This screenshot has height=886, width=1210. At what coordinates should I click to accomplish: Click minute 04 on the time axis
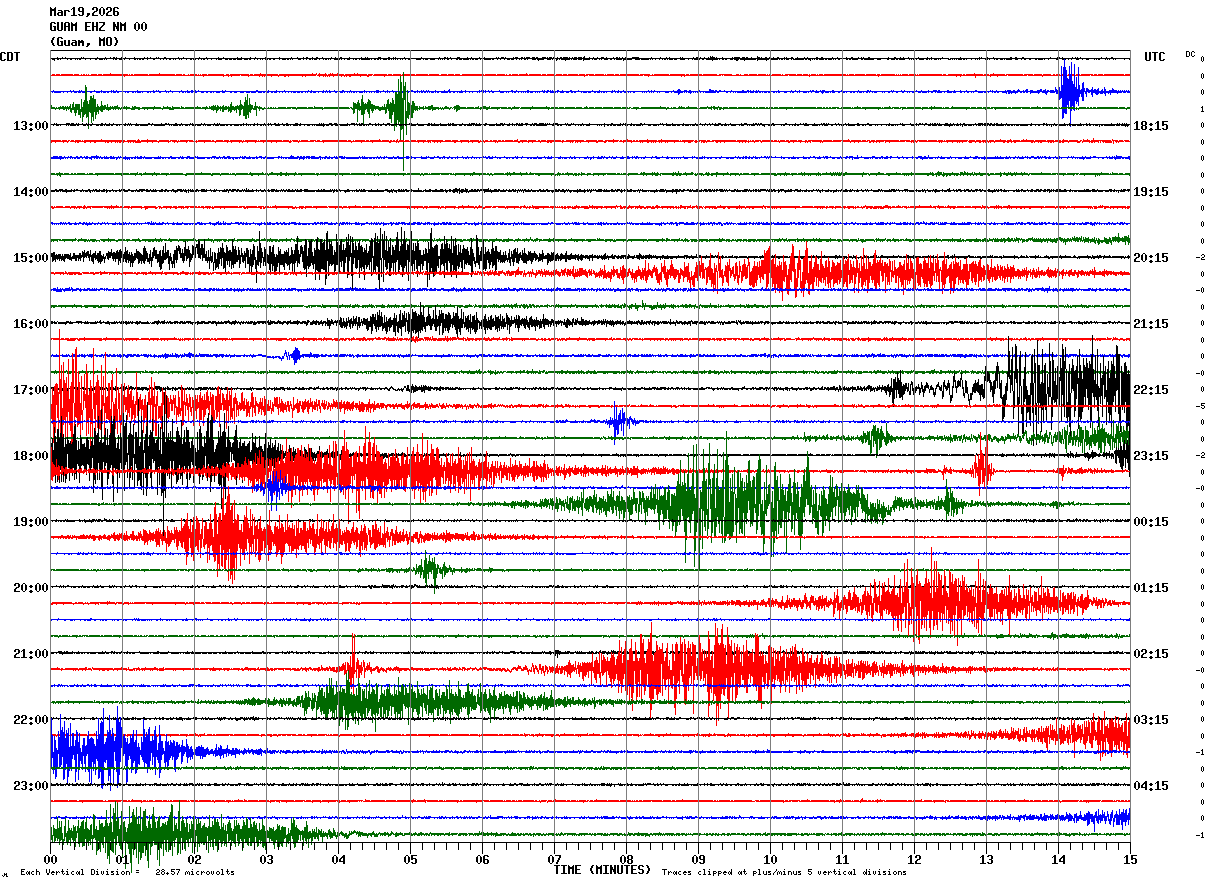339,860
